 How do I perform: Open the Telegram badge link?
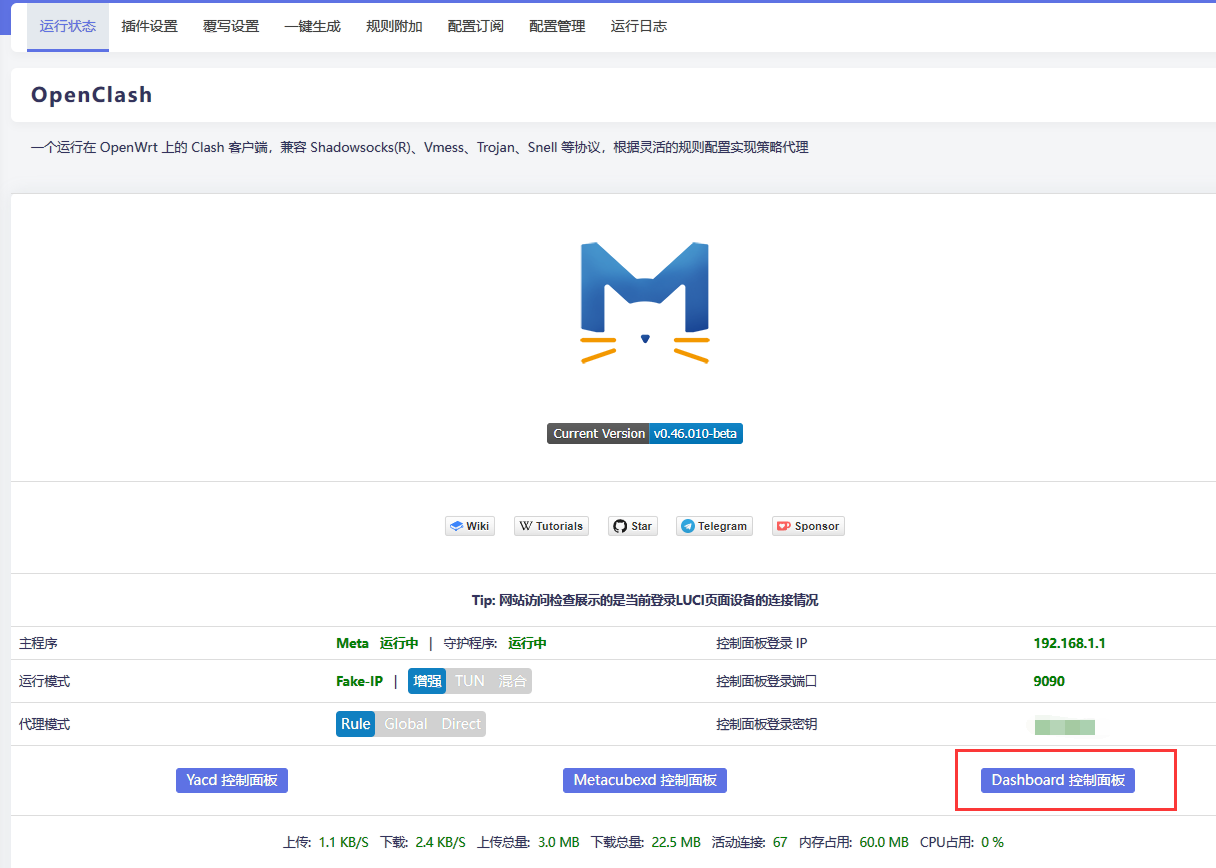(713, 526)
